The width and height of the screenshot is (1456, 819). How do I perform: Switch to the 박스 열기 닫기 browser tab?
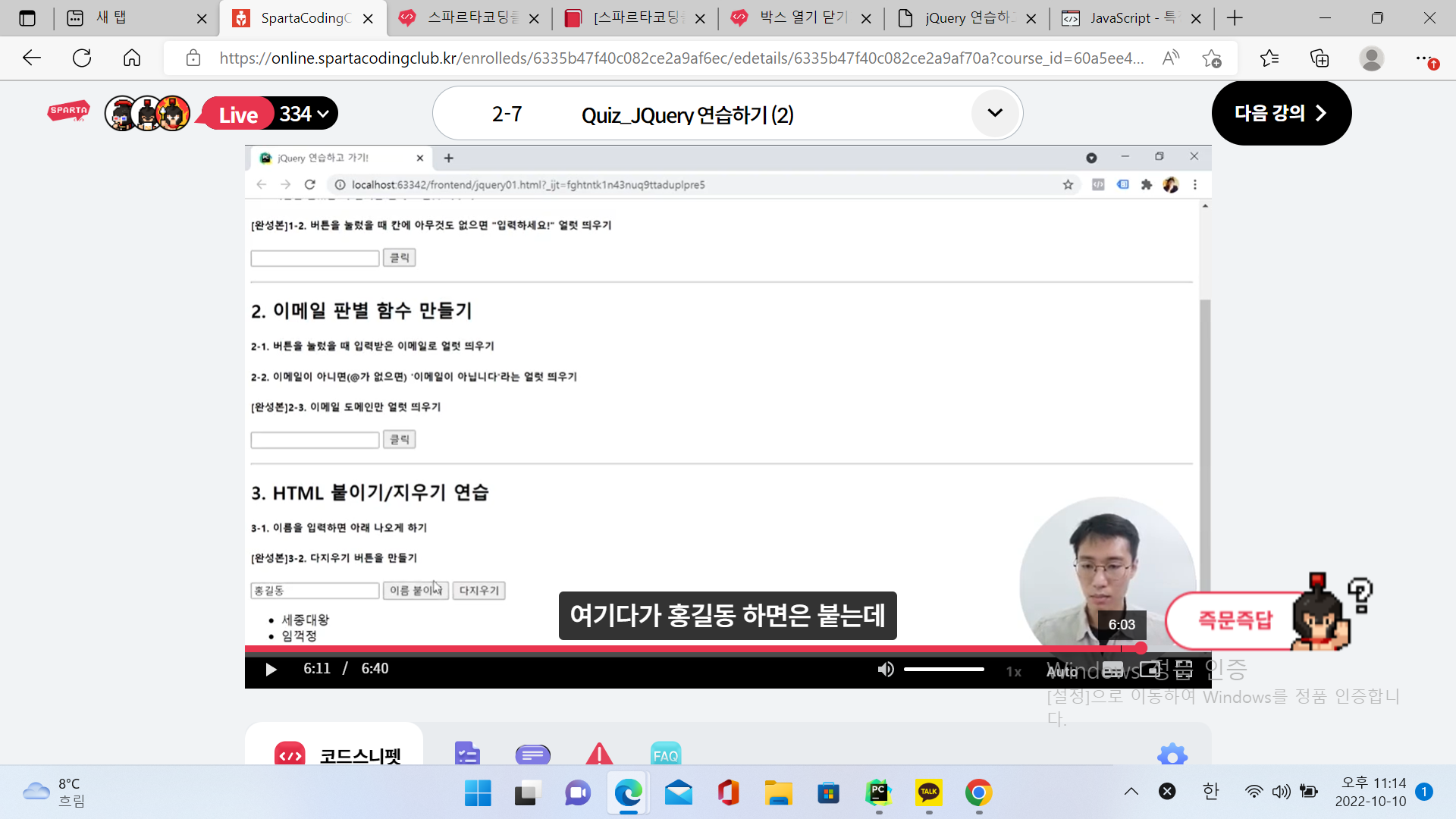pyautogui.click(x=802, y=18)
